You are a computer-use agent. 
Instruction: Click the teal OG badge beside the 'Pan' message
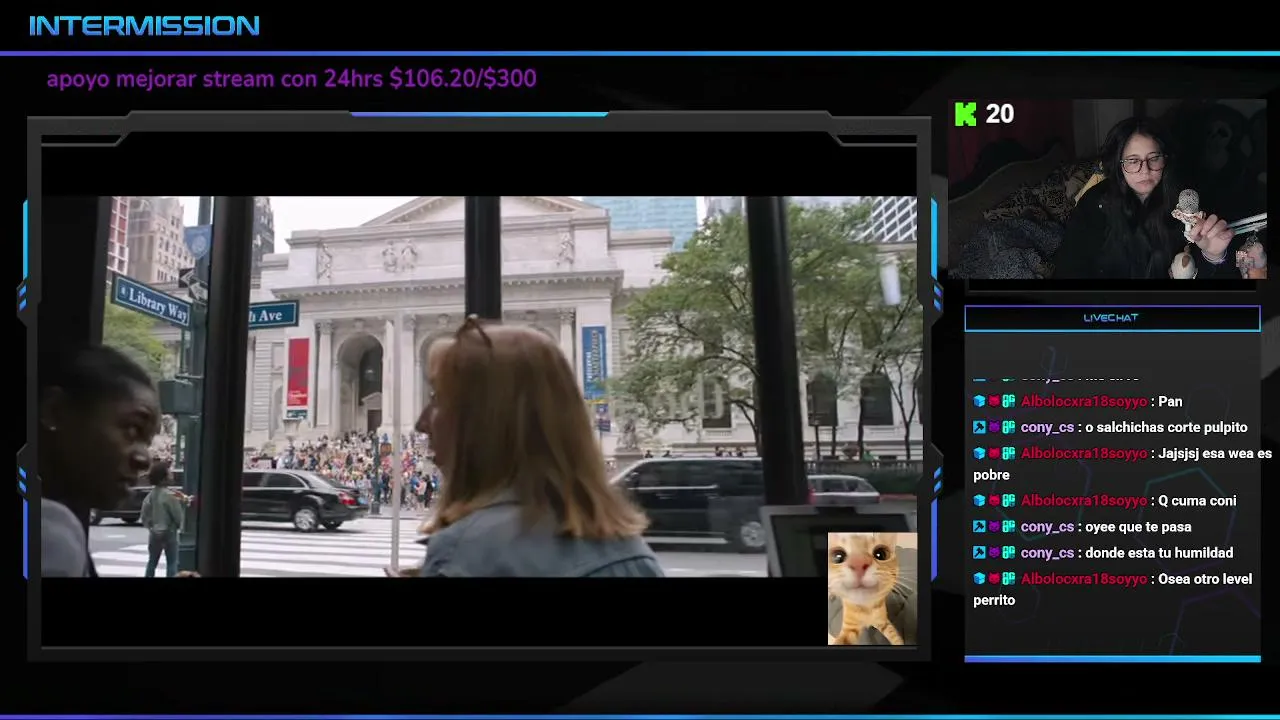(1008, 401)
